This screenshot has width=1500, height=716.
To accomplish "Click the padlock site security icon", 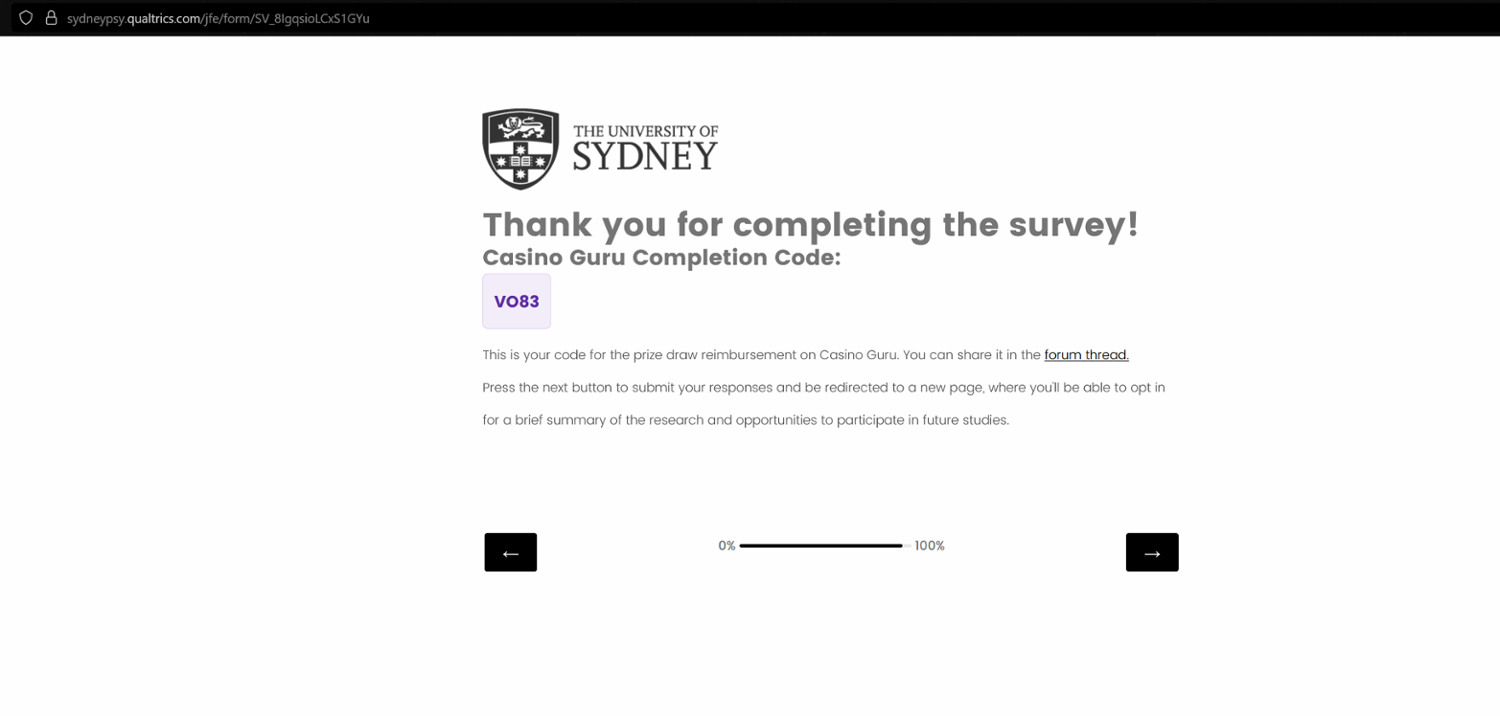I will [51, 18].
